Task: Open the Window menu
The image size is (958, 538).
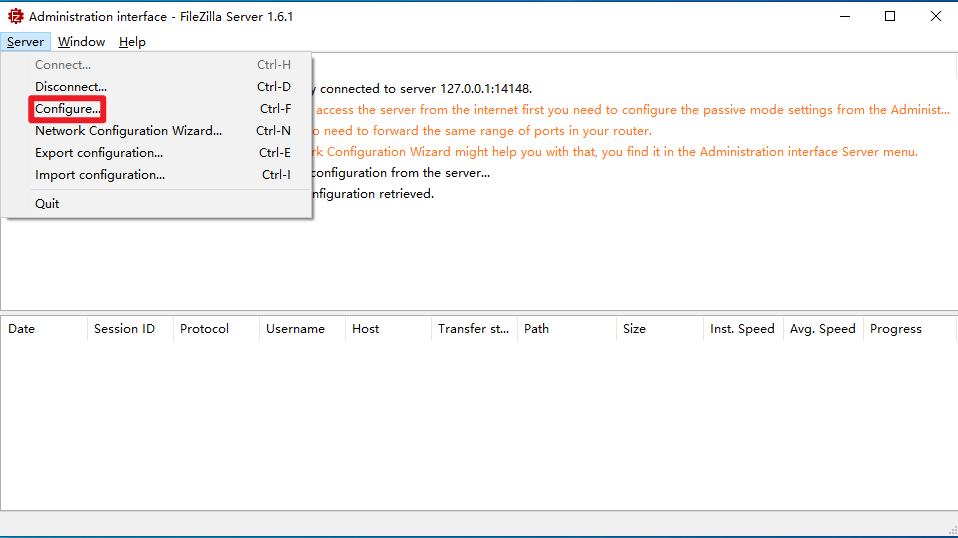Action: point(81,42)
